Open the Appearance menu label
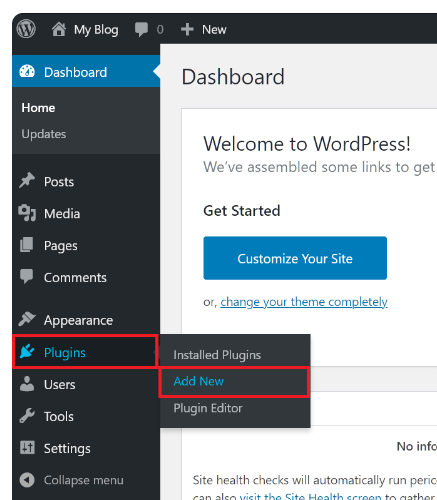 pos(78,321)
